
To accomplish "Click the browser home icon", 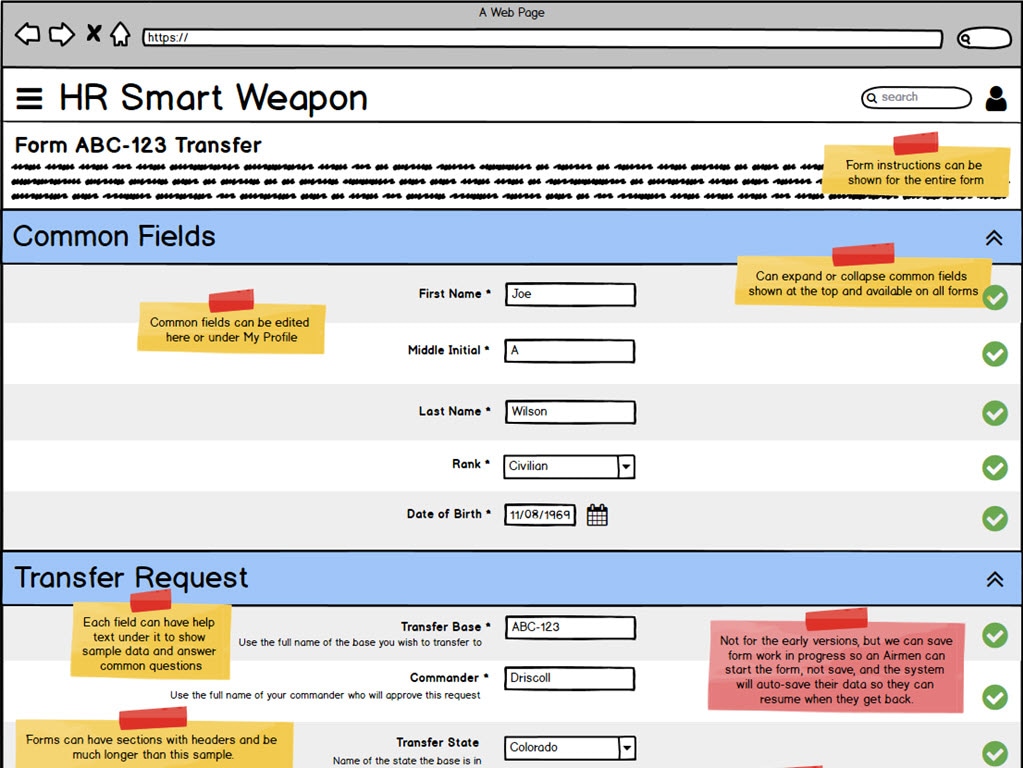I will click(120, 33).
